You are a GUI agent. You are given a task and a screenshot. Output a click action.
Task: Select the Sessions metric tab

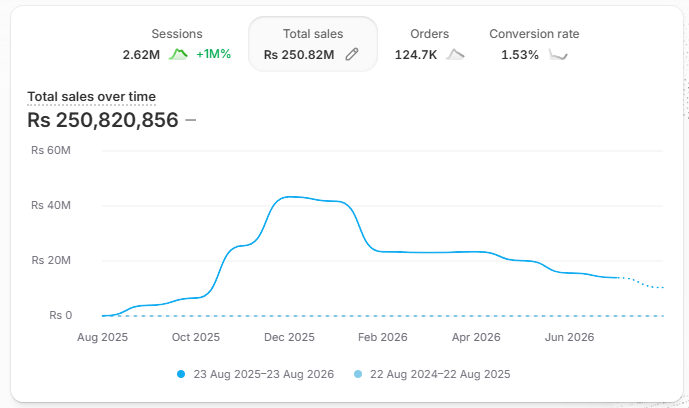(x=177, y=44)
